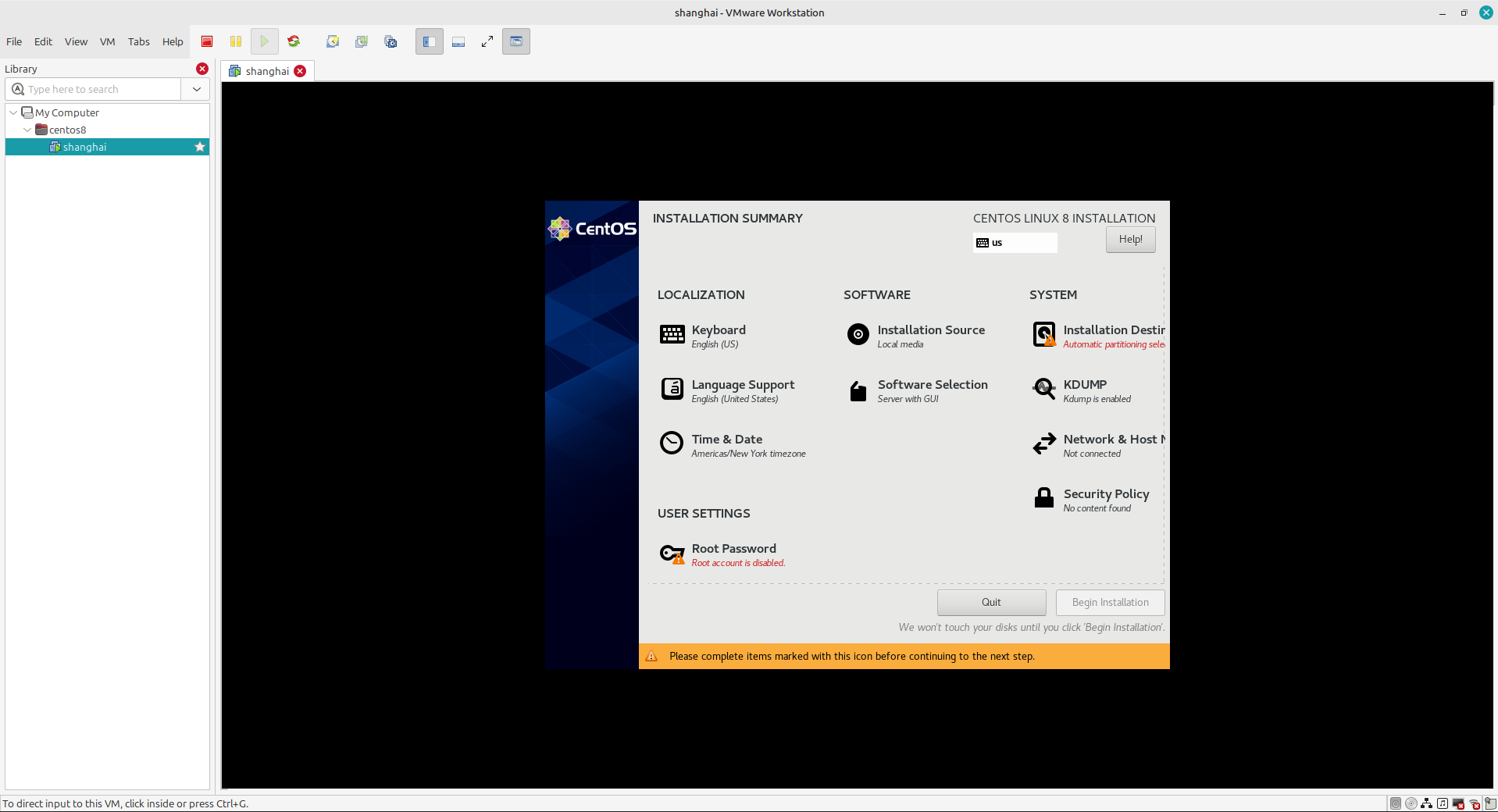
Task: Open the View menu
Action: (x=76, y=41)
